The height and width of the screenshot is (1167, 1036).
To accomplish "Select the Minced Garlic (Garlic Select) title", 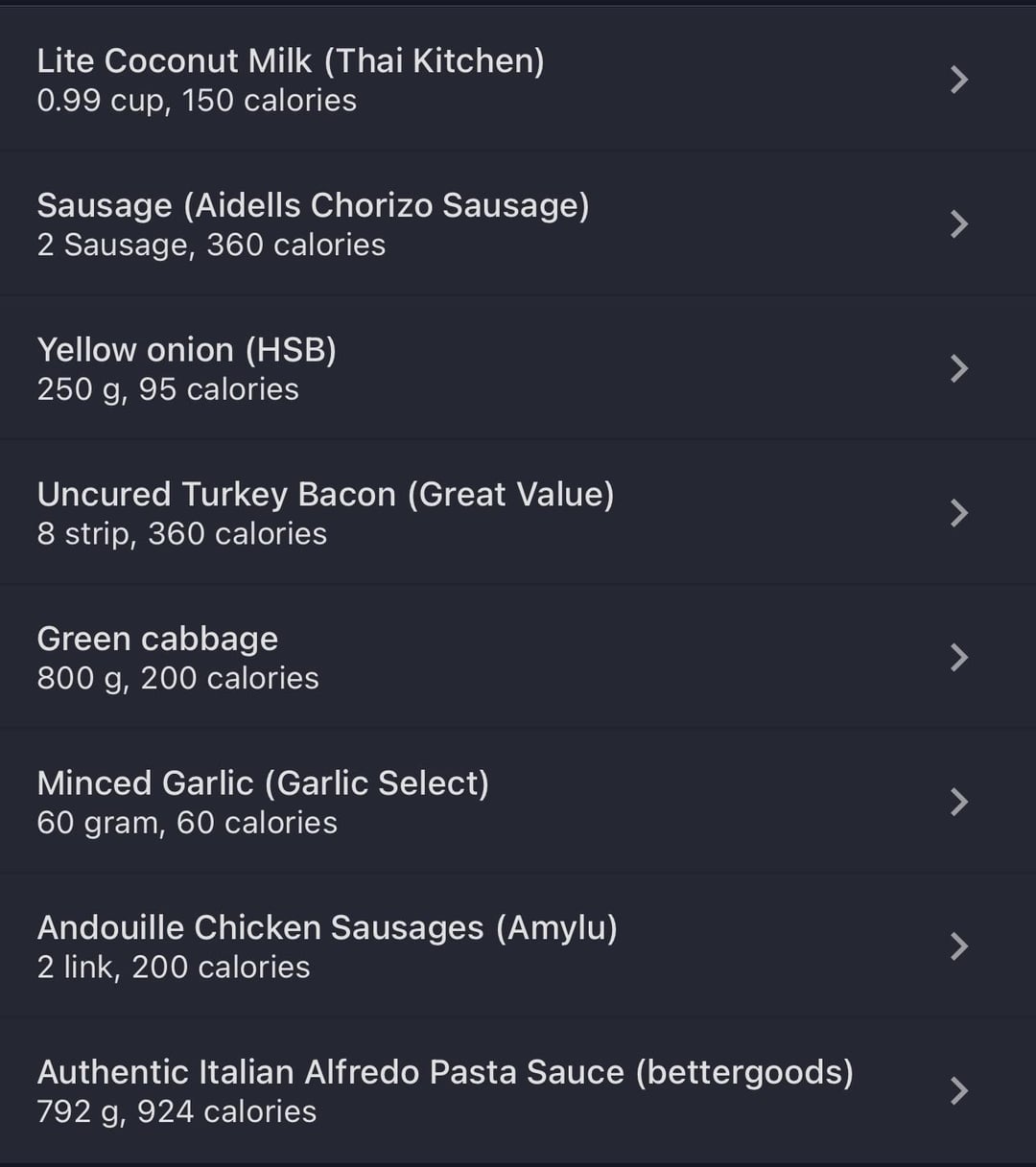I will (263, 783).
